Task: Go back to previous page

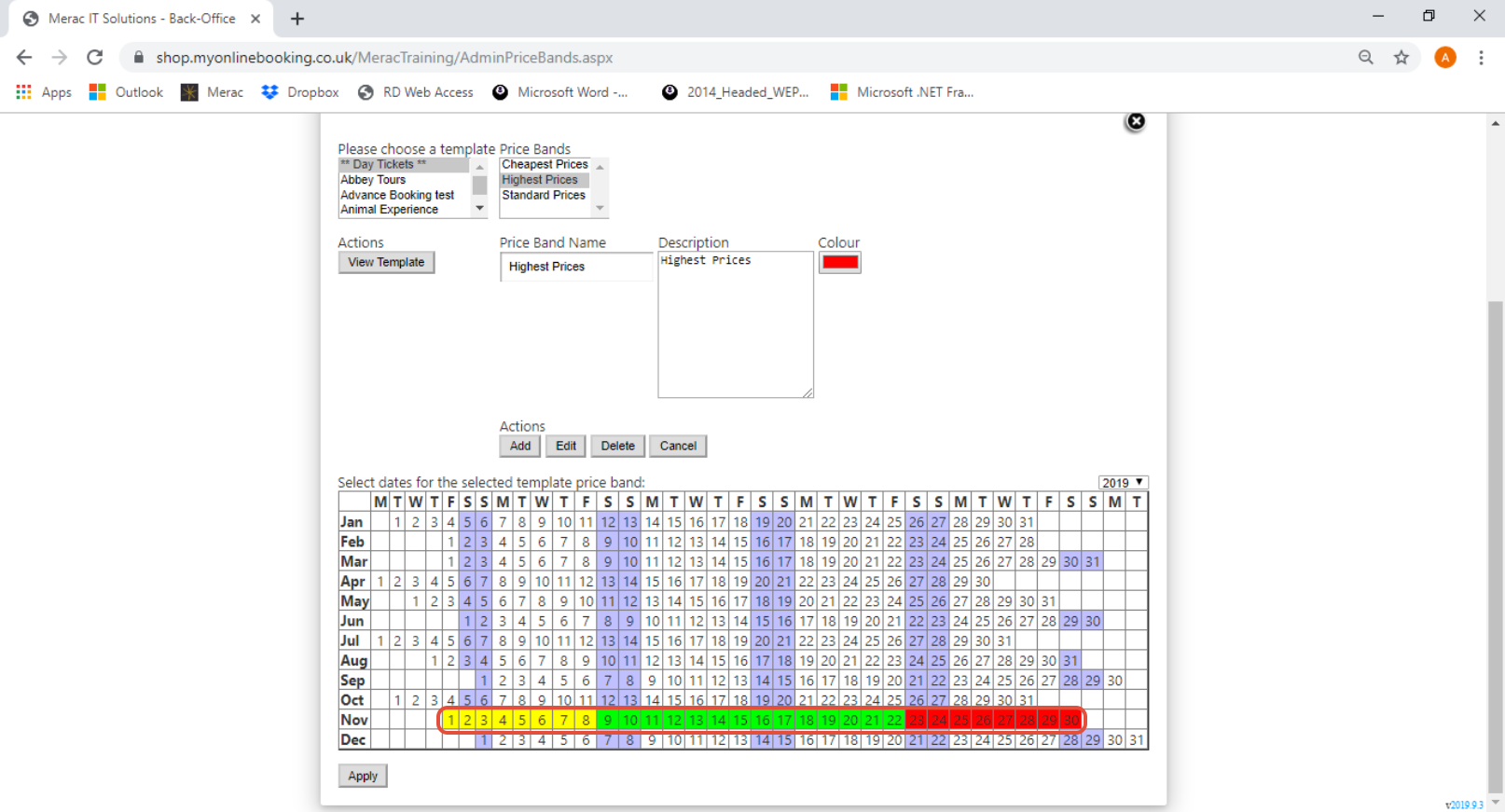Action: coord(24,58)
